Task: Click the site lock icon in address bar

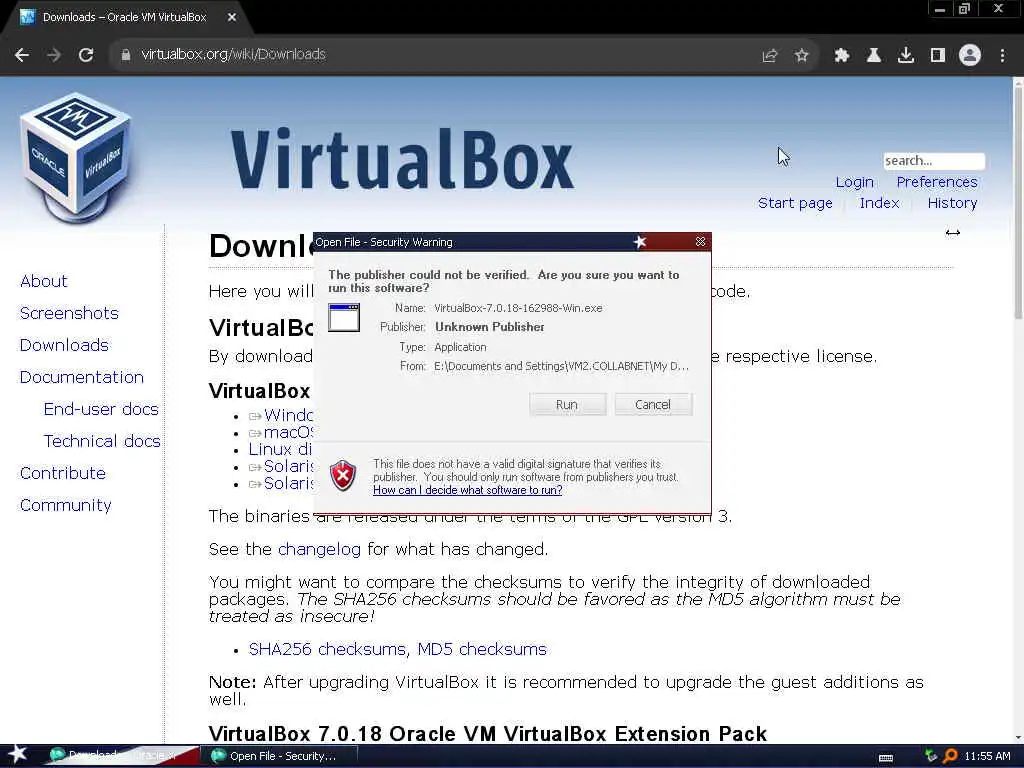Action: [126, 55]
